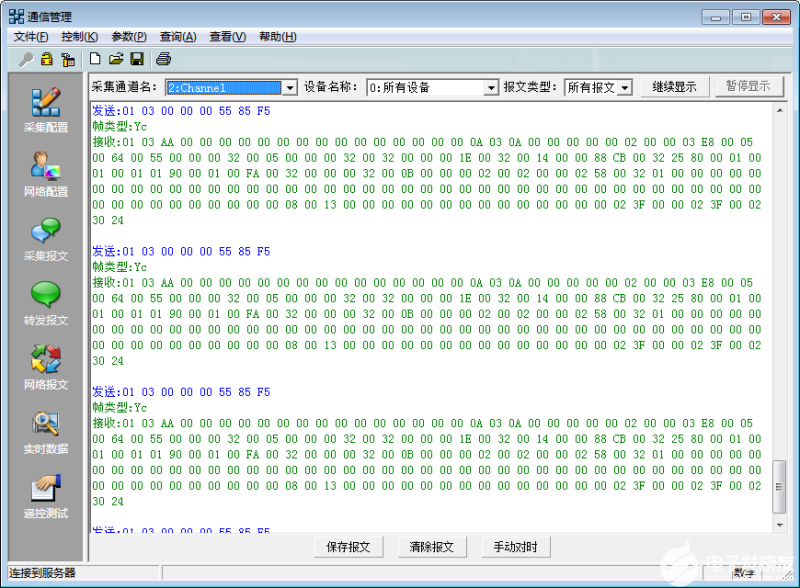Open the 参数(P) menu
The height and width of the screenshot is (588, 800).
[x=127, y=36]
